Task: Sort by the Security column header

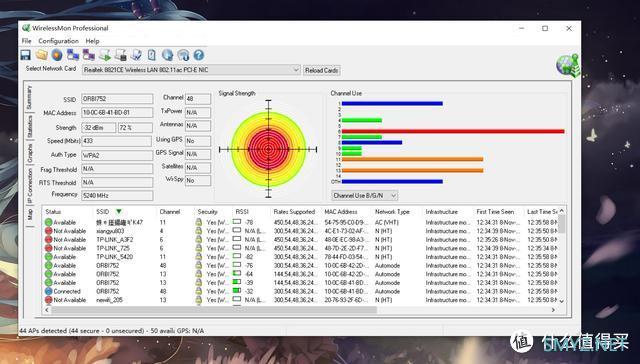Action: click(207, 212)
